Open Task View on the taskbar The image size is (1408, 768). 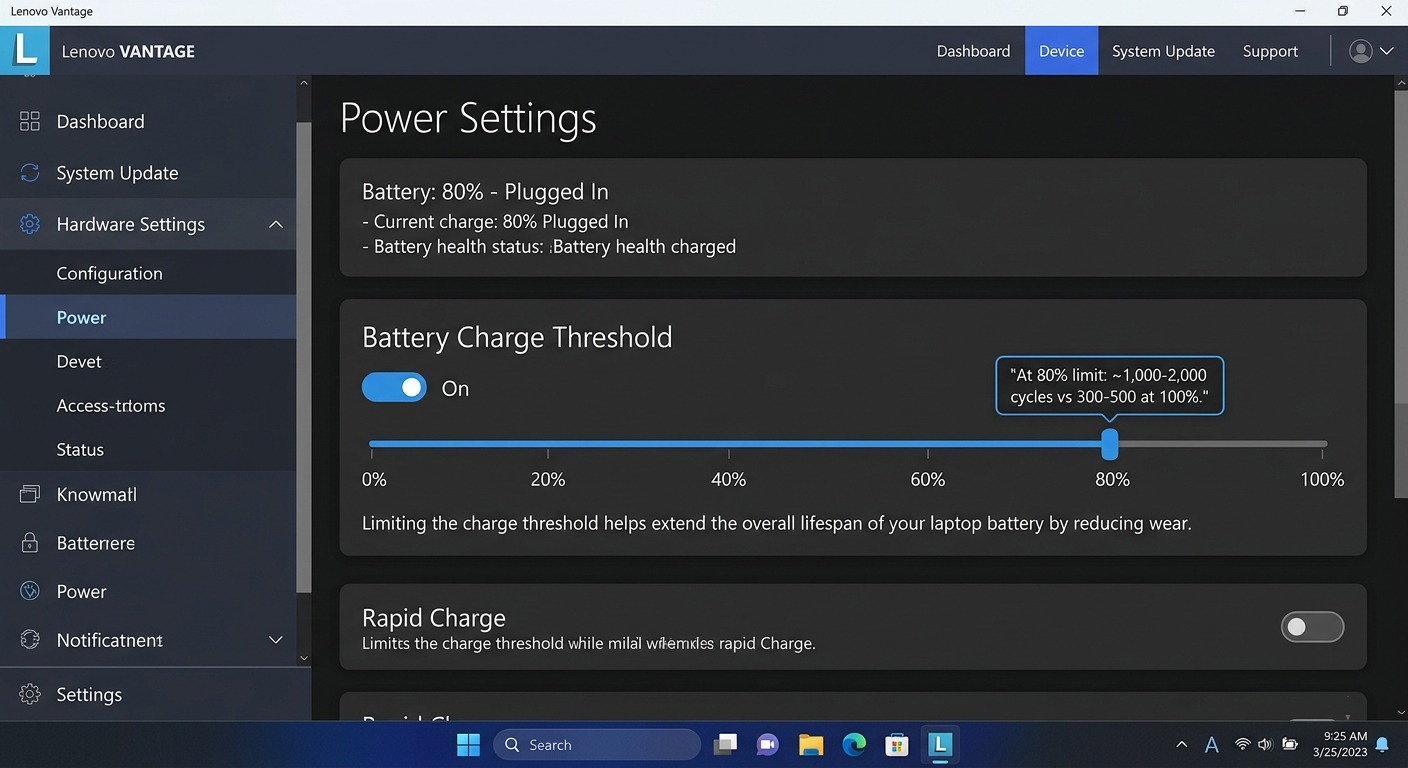[726, 745]
